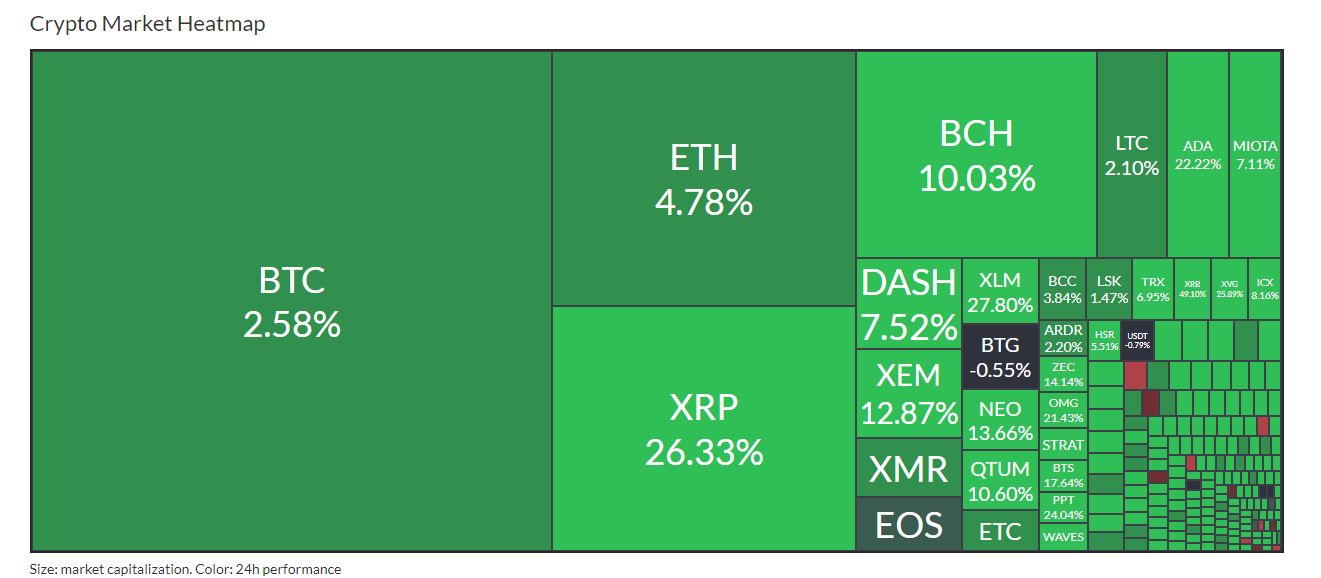Viewport: 1321px width, 578px height.
Task: Select the ETC tile
Action: (x=1000, y=531)
